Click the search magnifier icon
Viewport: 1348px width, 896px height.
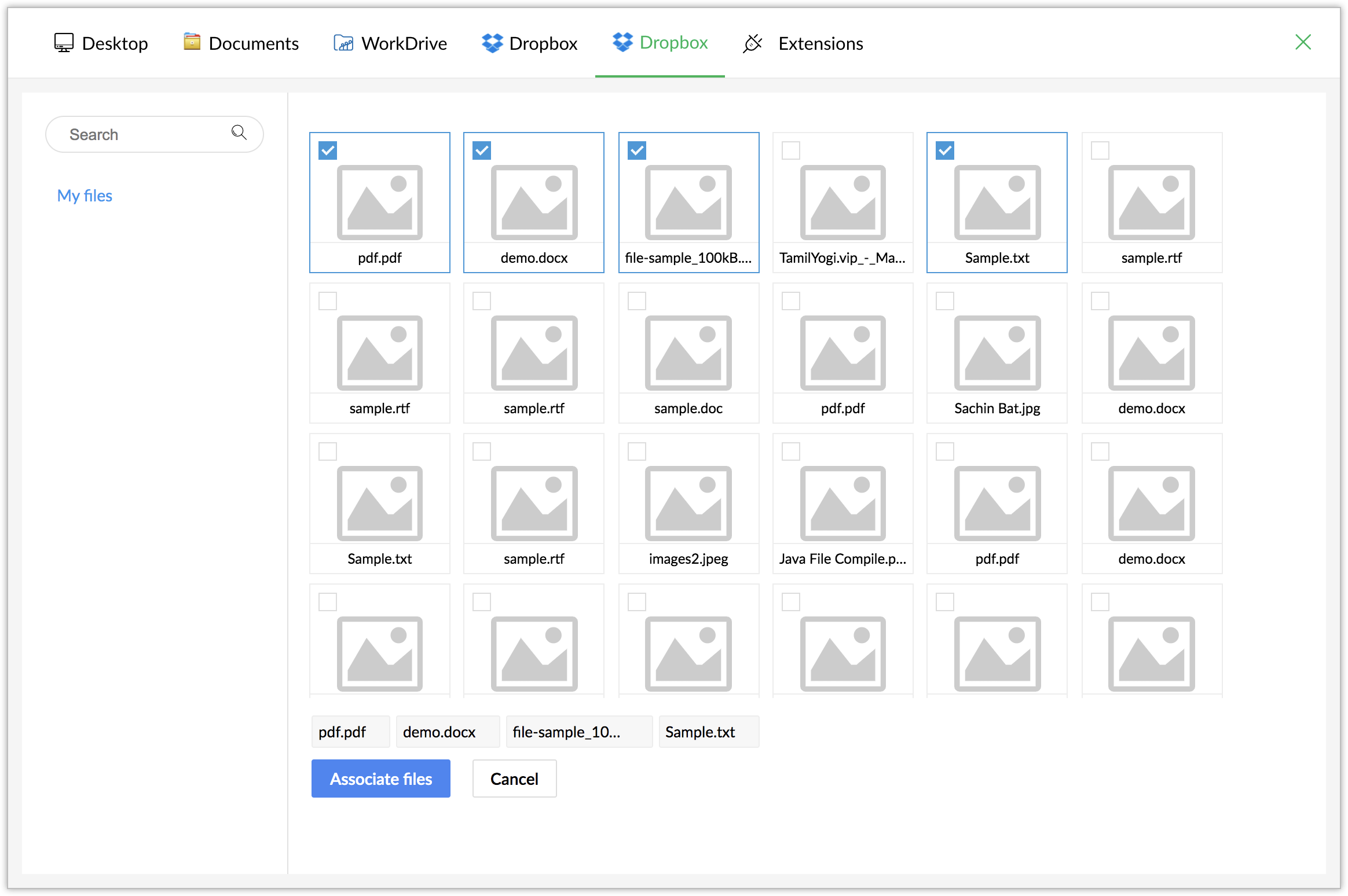point(239,133)
